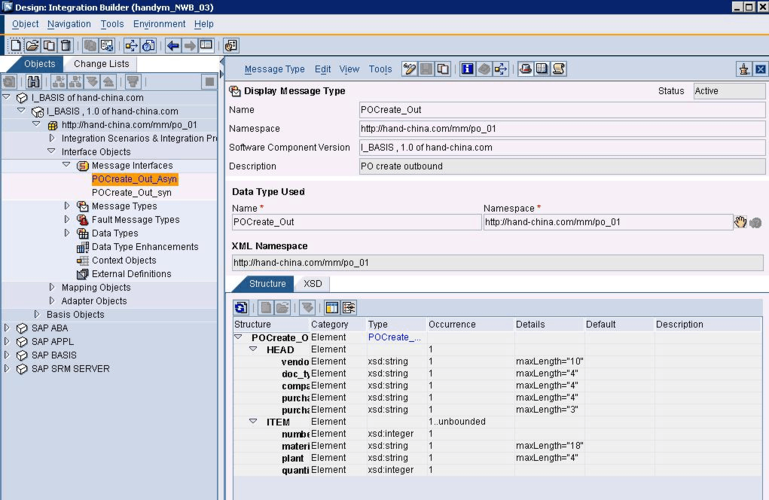The image size is (769, 500).
Task: Click the maxLength="18" details cell
Action: [549, 446]
